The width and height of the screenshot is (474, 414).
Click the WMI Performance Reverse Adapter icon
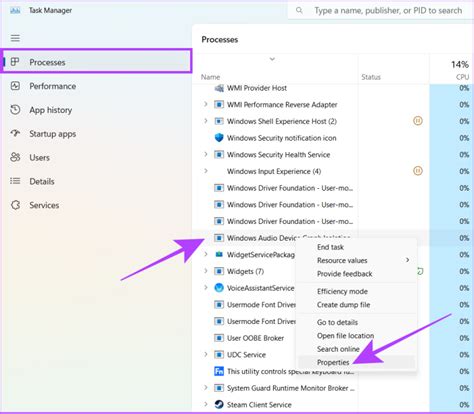[x=219, y=104]
